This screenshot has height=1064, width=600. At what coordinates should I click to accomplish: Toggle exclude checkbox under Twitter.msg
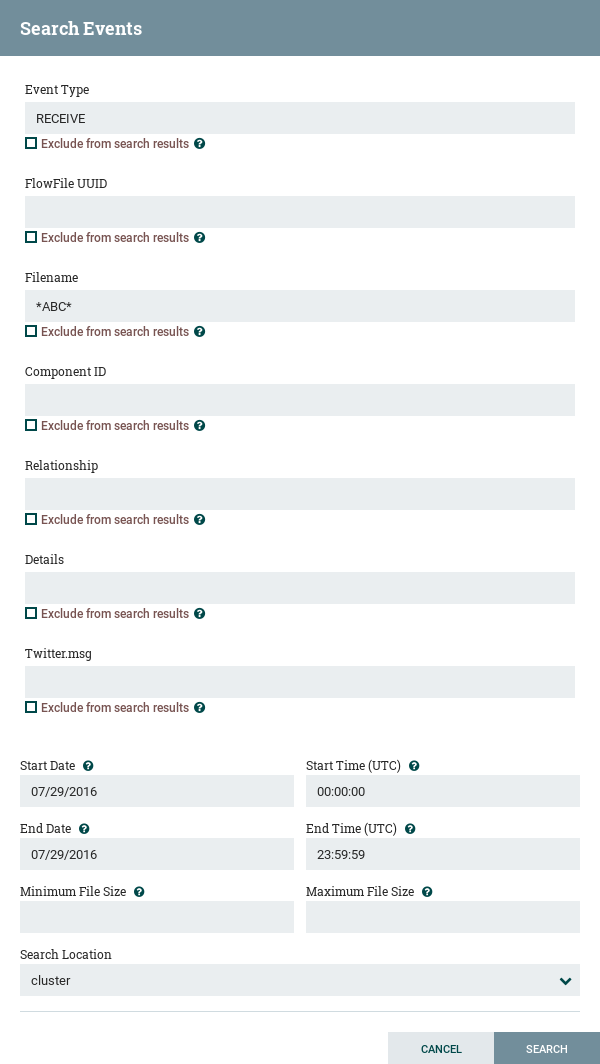point(31,707)
